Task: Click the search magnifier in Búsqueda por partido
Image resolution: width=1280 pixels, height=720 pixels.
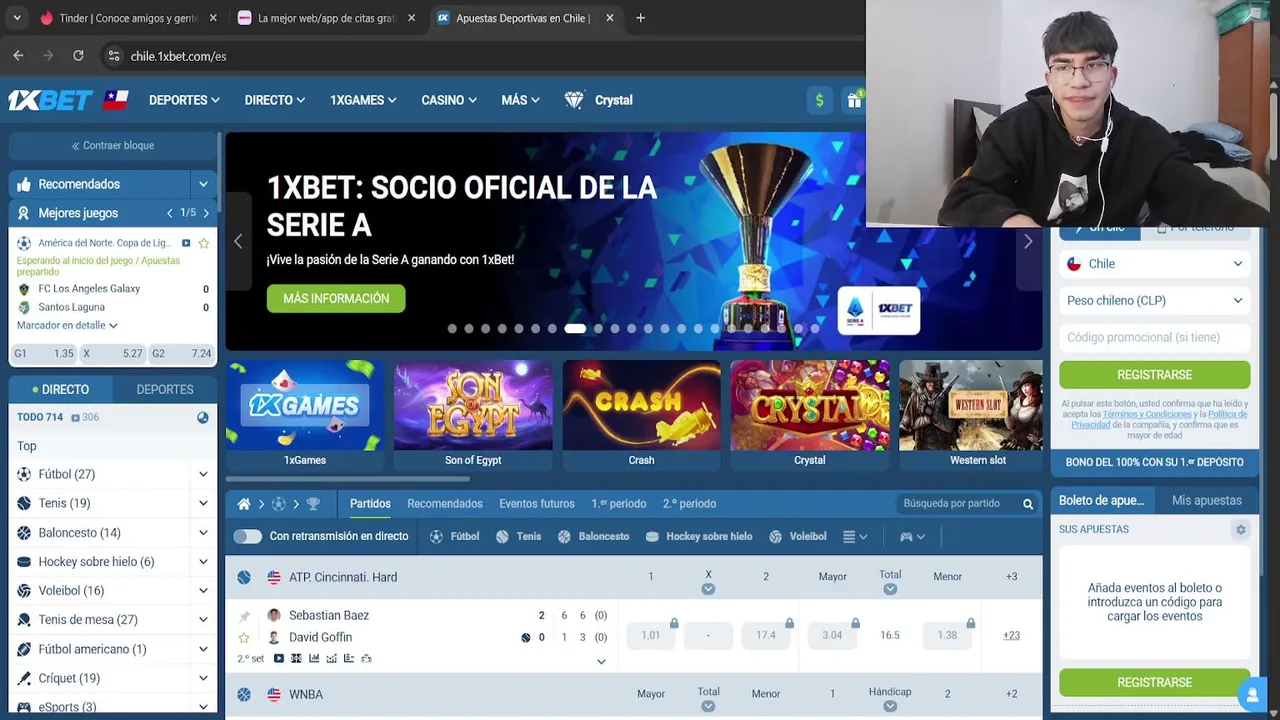Action: (1028, 504)
